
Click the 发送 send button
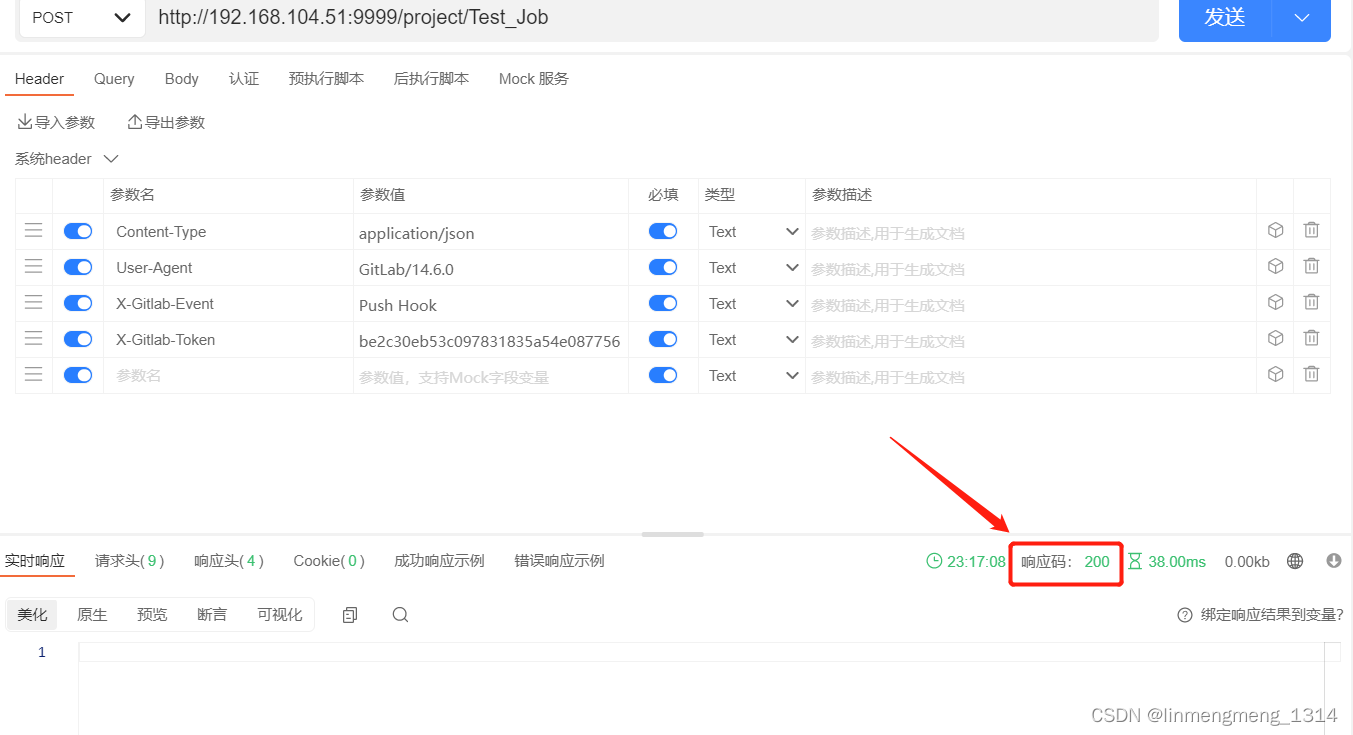tap(1225, 18)
